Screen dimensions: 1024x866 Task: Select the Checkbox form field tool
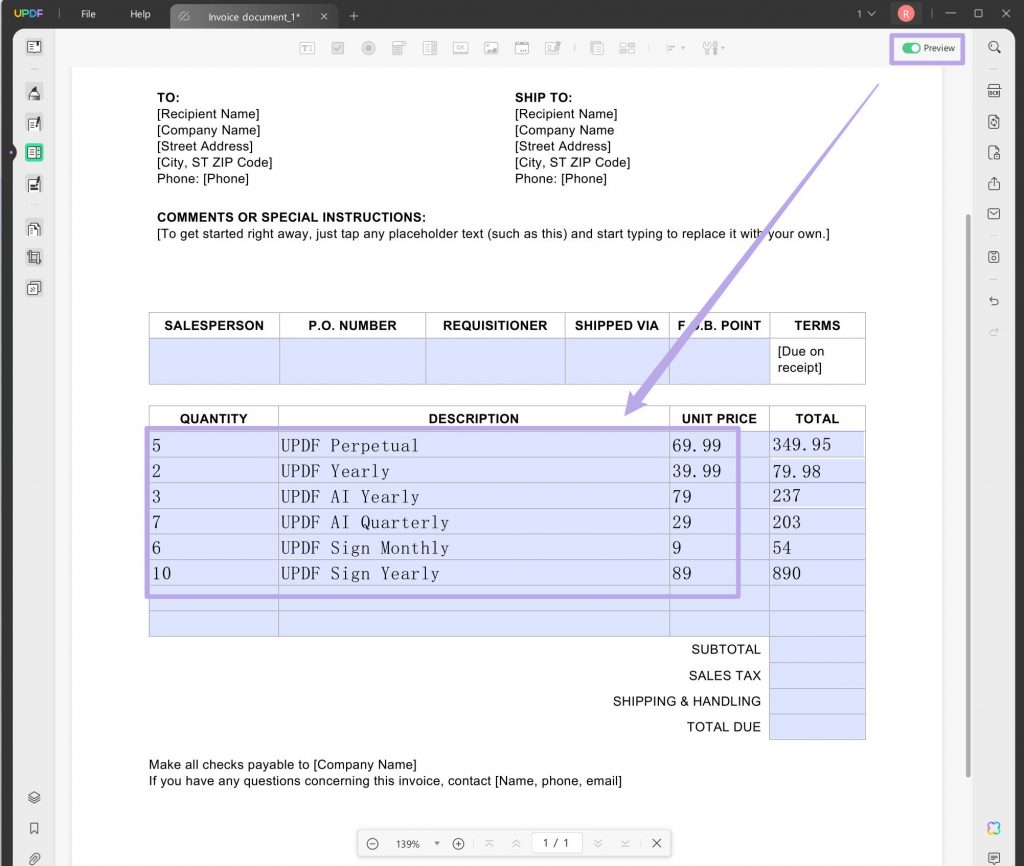[x=337, y=47]
